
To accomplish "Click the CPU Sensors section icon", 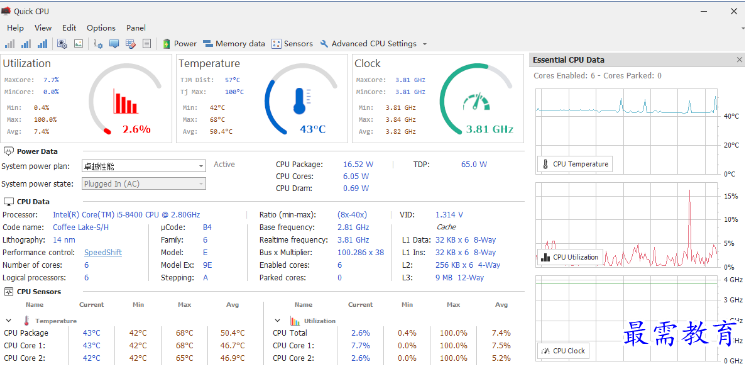I will 9,291.
